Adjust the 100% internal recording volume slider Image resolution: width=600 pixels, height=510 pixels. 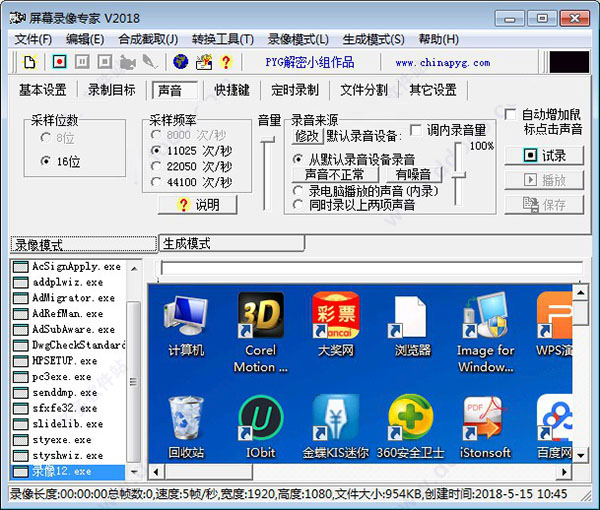tap(458, 176)
